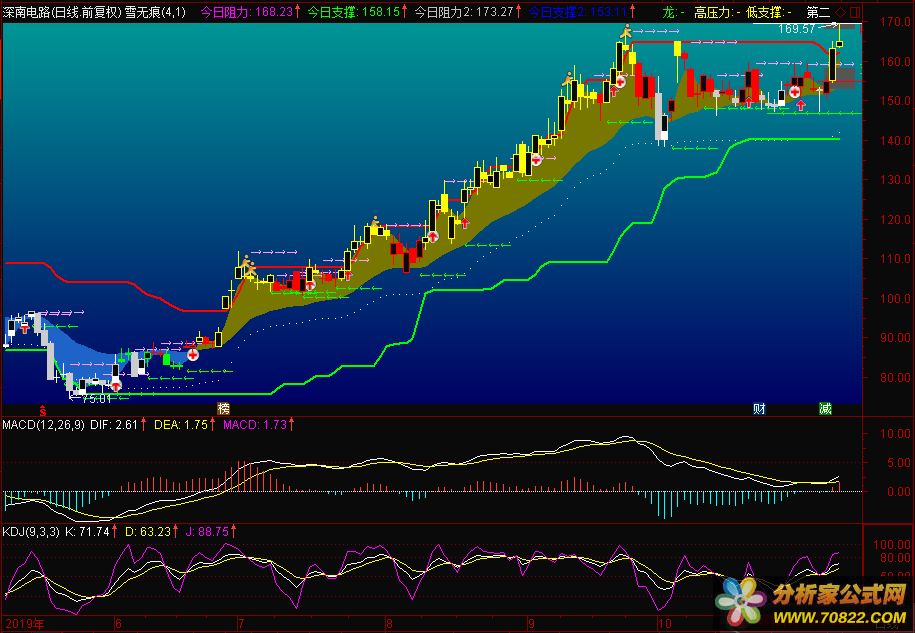
Task: Click month 6 on the time axis
Action: tap(118, 624)
